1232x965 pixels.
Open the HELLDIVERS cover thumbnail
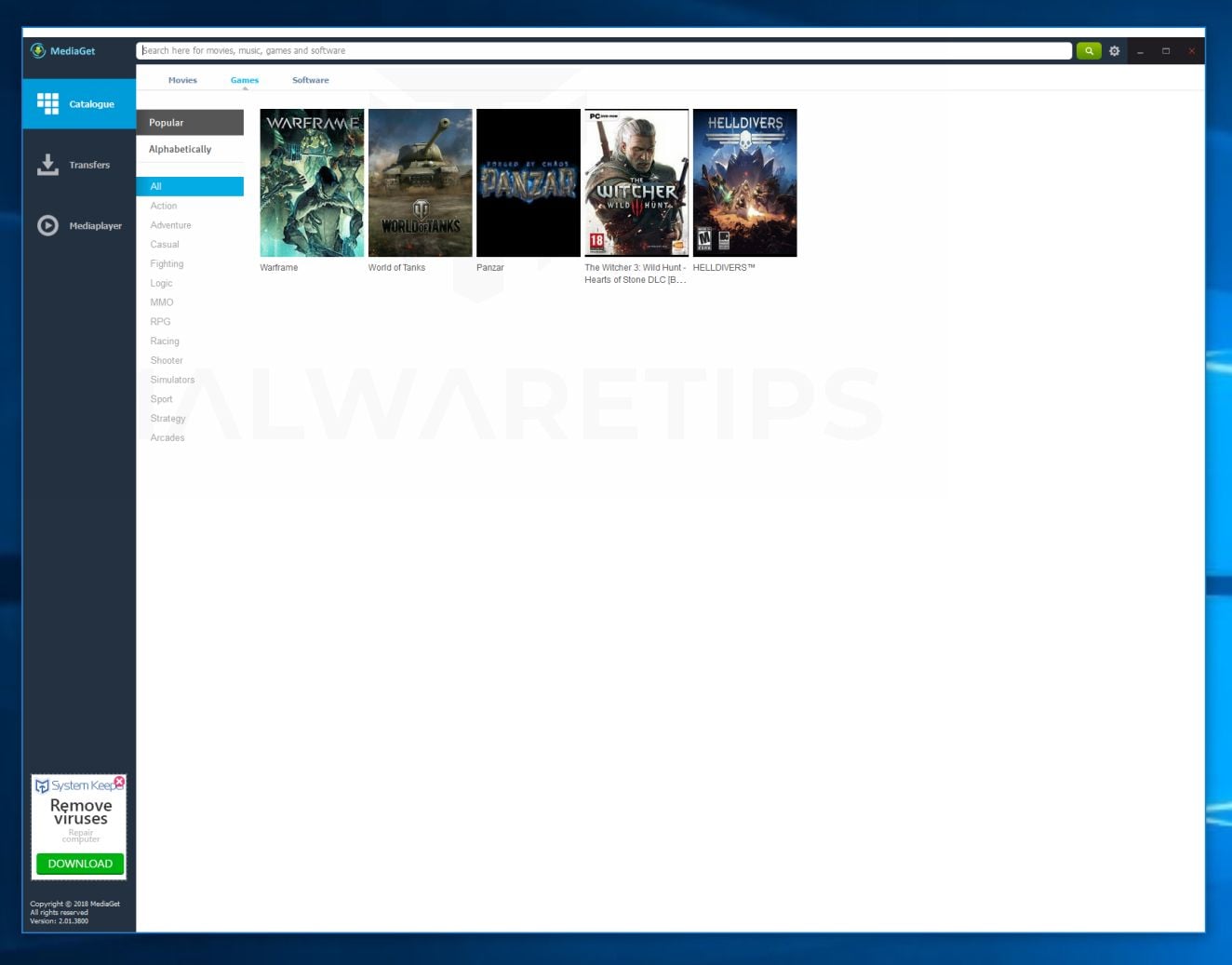tap(745, 182)
